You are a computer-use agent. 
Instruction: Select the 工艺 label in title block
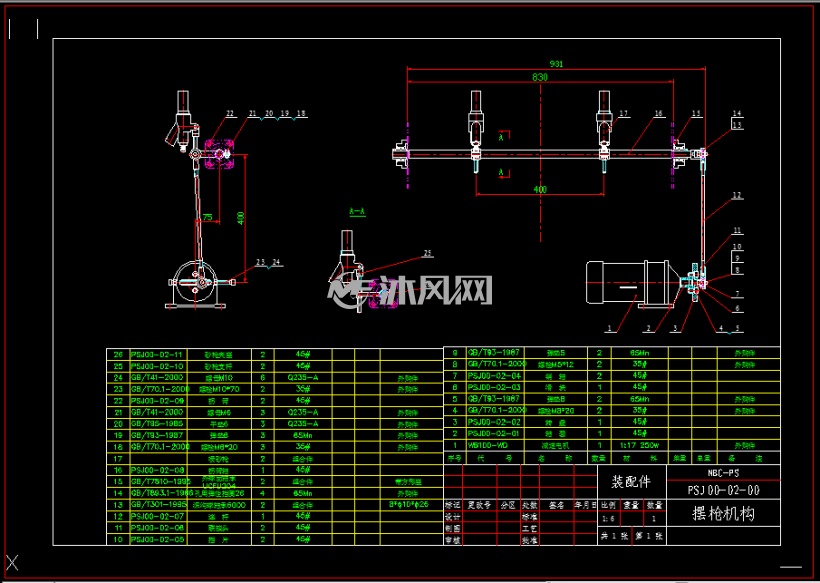tap(529, 529)
